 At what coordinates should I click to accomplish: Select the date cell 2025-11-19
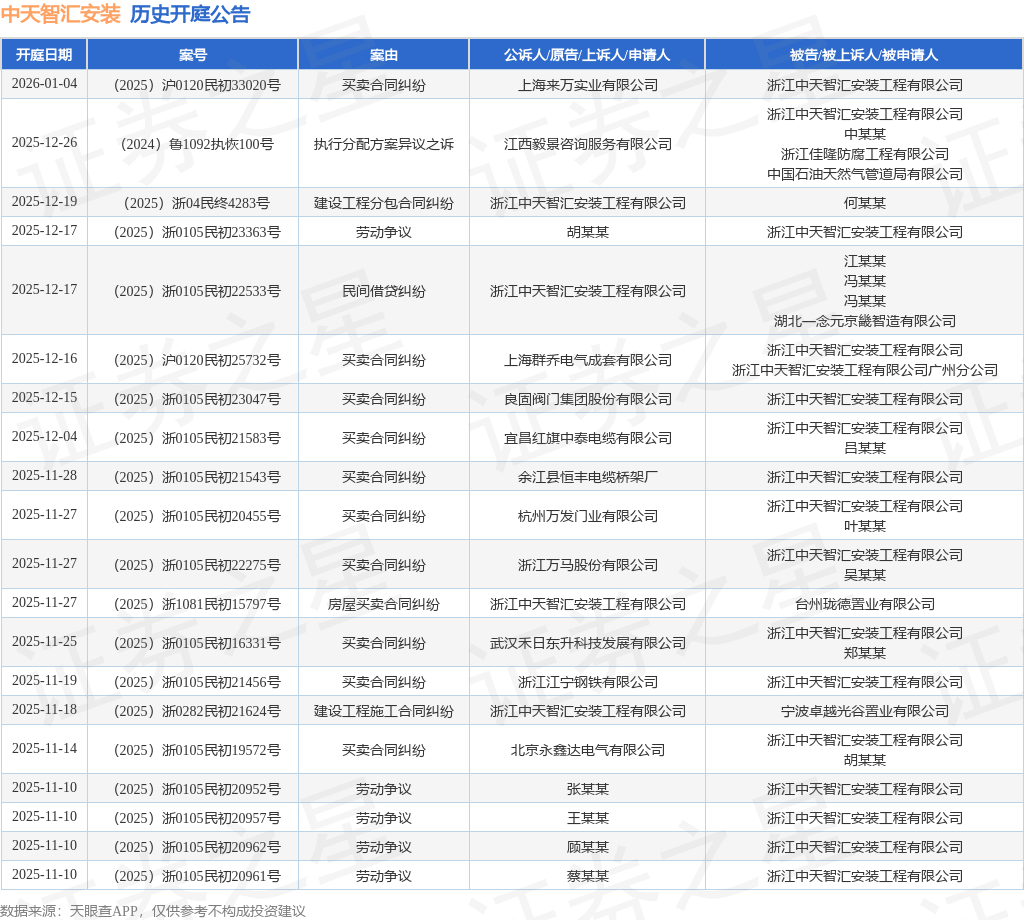44,680
